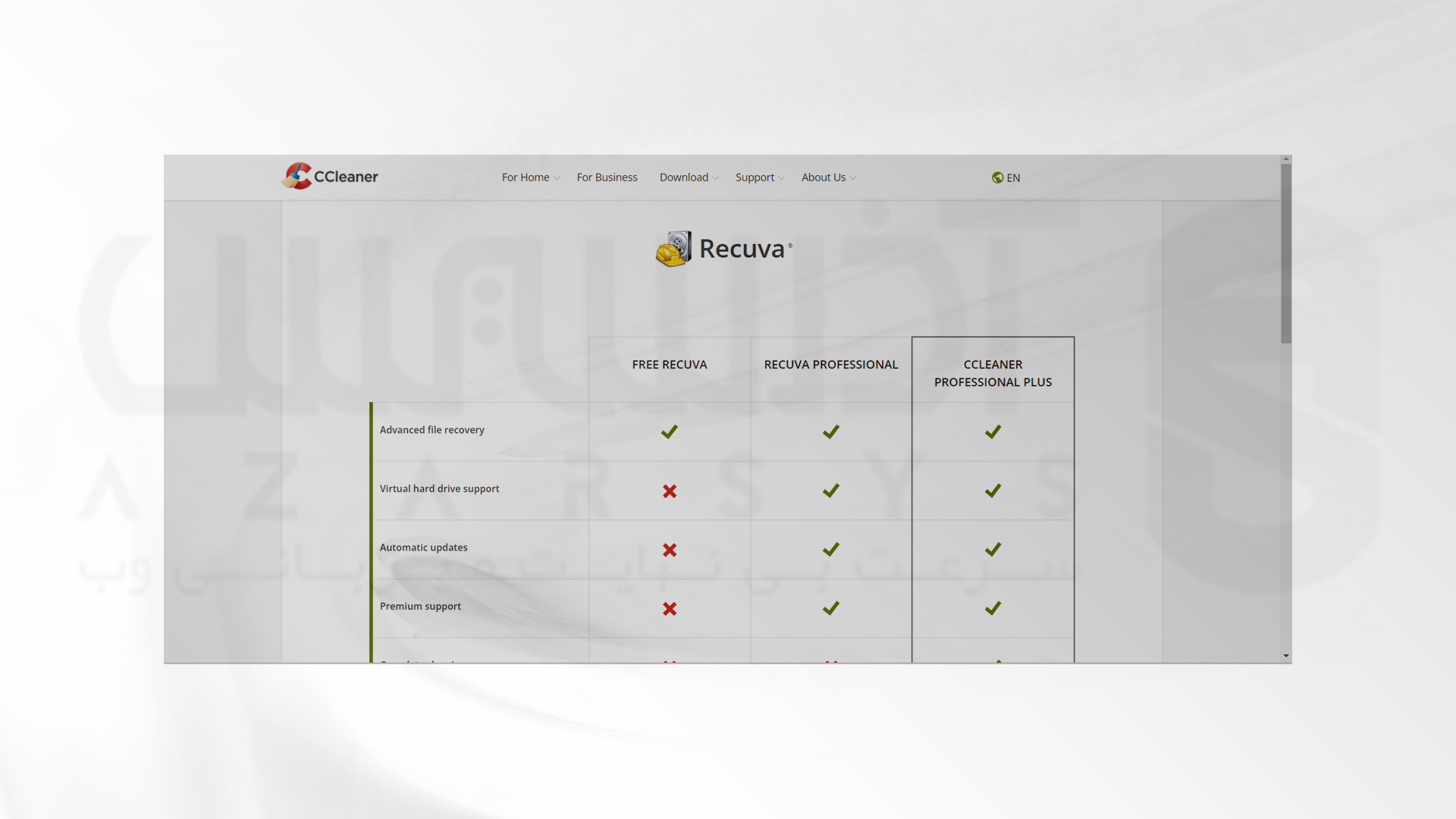Click Professional Plus Virtual hard drive checkmark
The image size is (1456, 819).
pos(993,491)
